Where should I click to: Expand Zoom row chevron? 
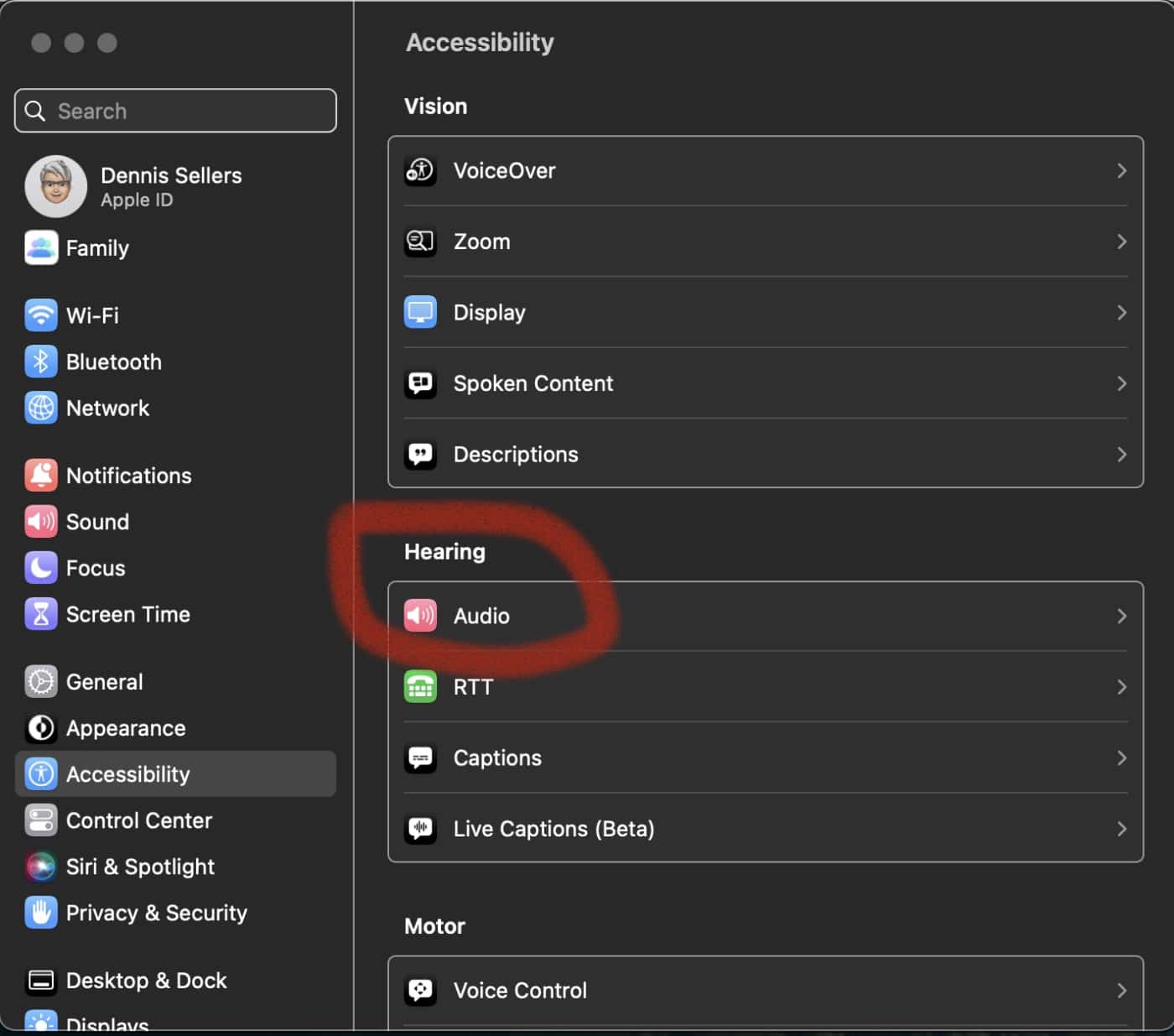(x=1121, y=242)
